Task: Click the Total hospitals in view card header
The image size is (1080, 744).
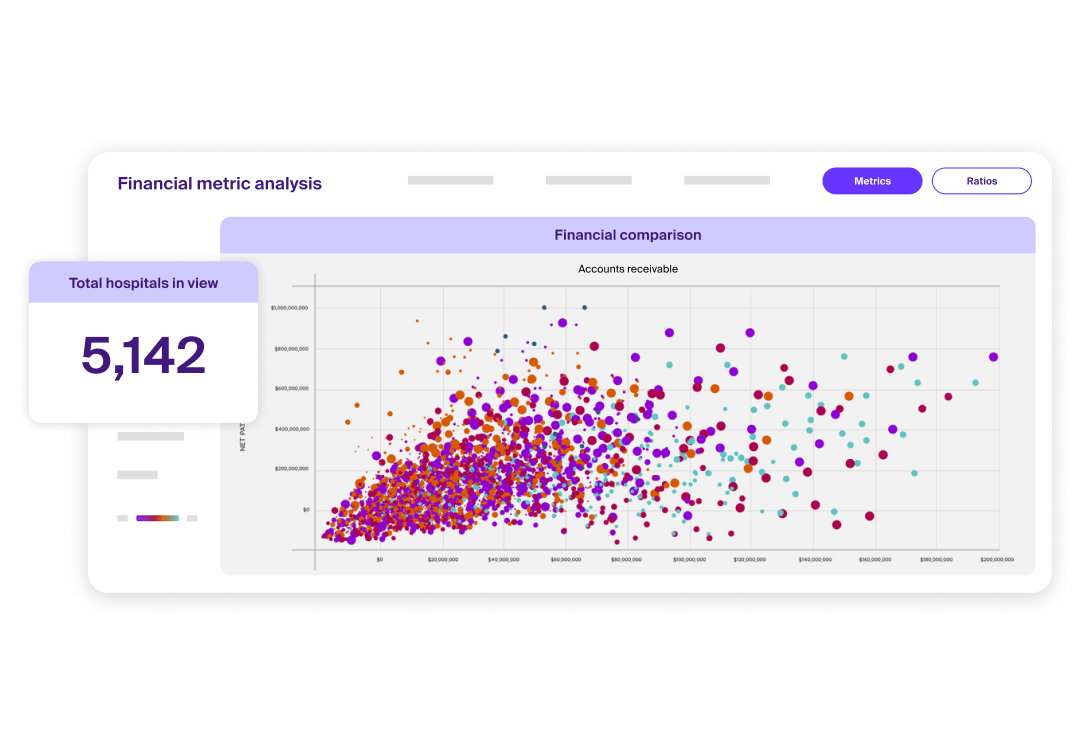Action: pyautogui.click(x=143, y=283)
